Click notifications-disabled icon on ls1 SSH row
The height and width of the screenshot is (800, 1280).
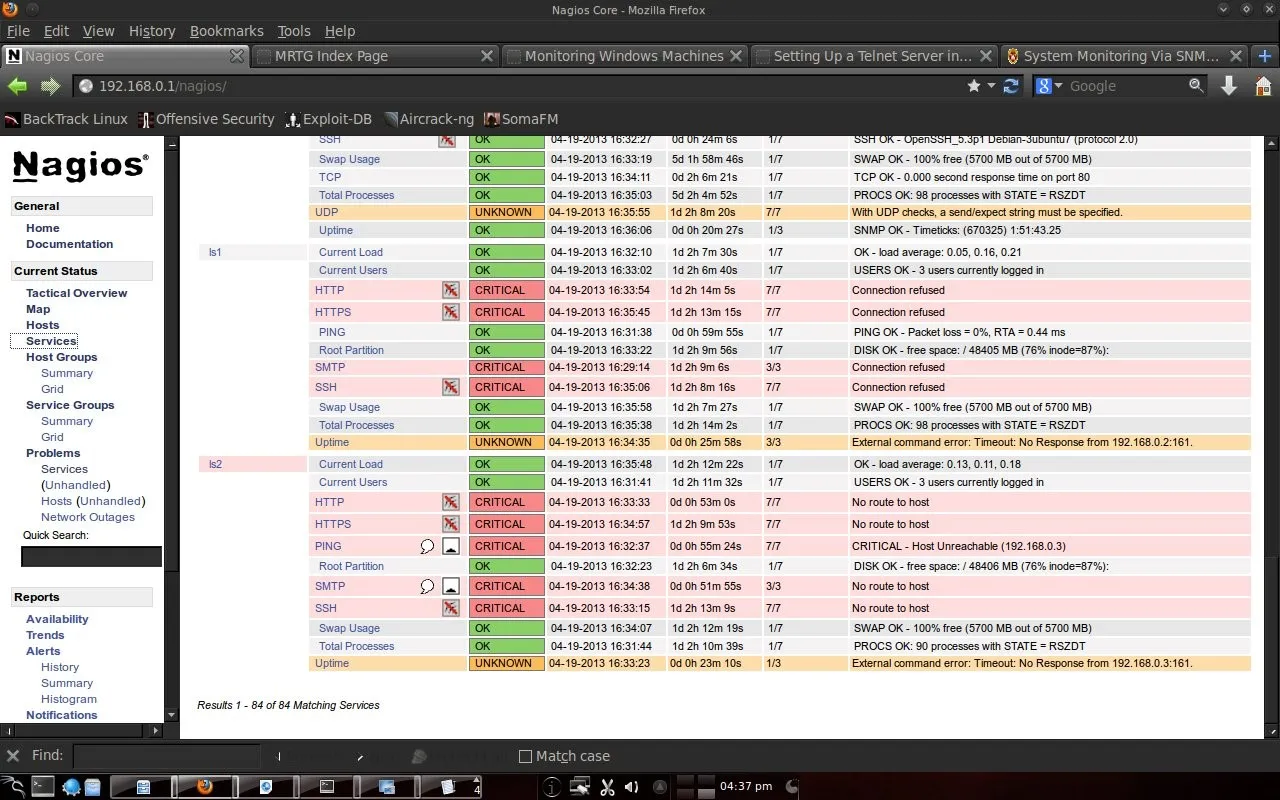tap(451, 387)
